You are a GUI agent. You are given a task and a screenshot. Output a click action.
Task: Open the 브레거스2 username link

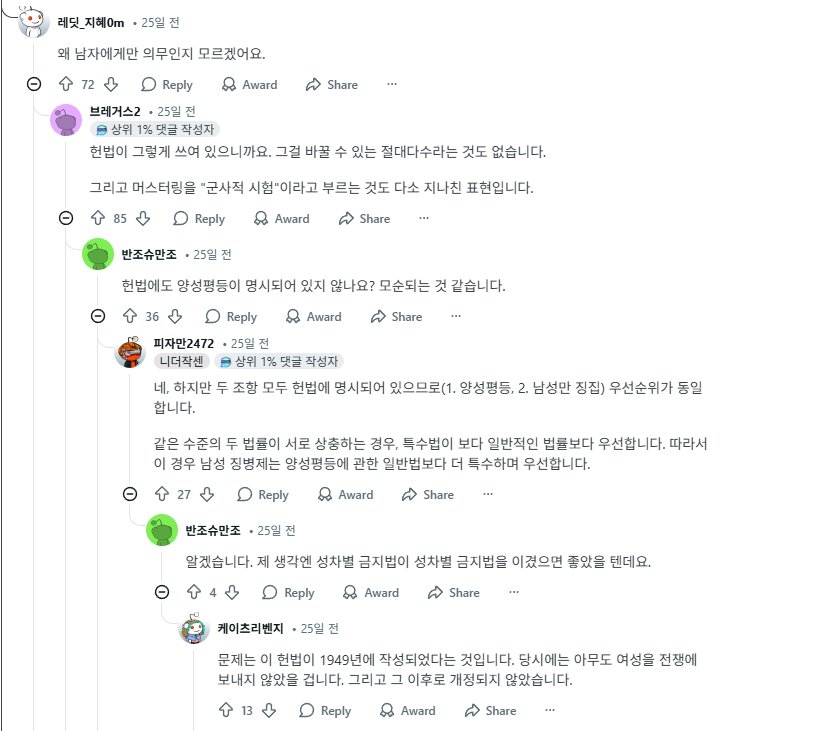[115, 111]
